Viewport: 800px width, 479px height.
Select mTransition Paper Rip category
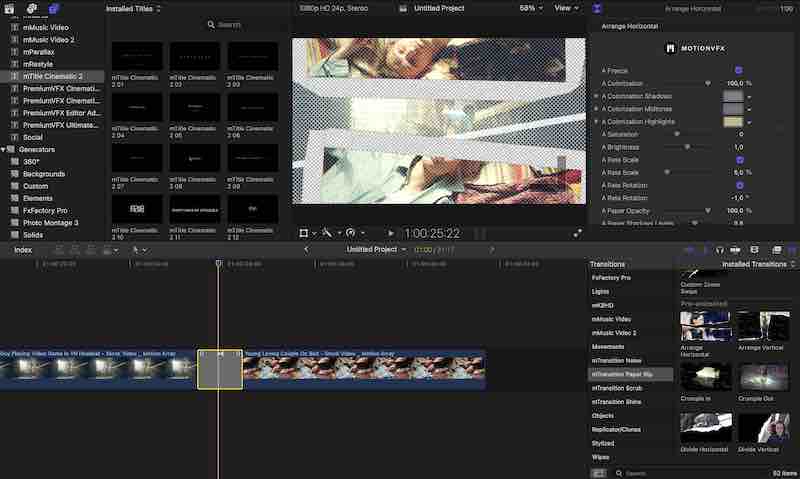coord(631,374)
